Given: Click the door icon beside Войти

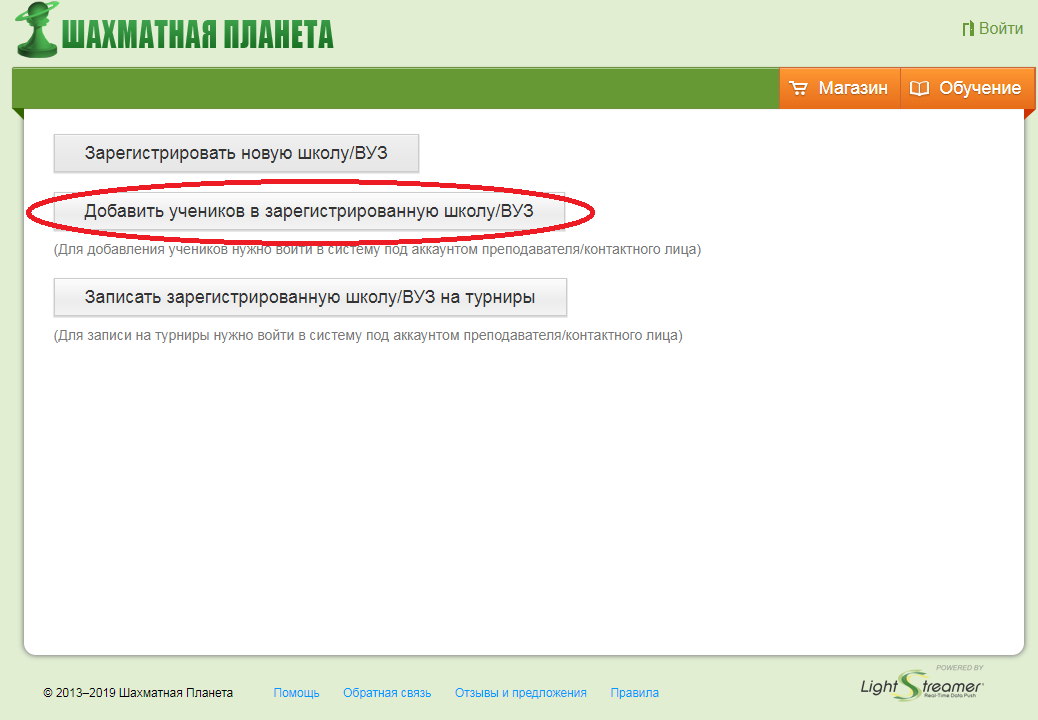Looking at the screenshot, I should [x=967, y=29].
